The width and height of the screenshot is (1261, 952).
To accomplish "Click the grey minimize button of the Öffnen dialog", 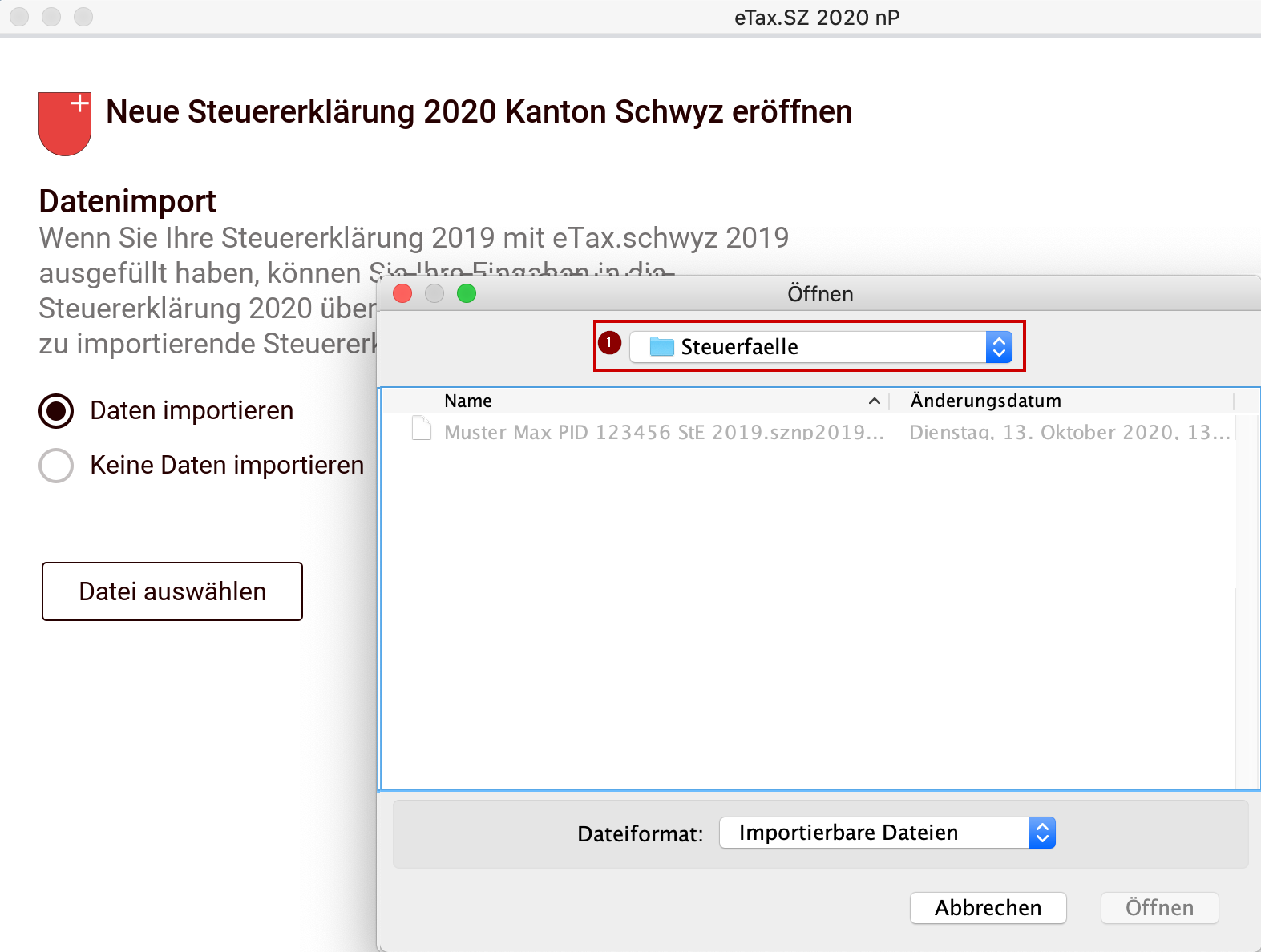I will tap(434, 293).
